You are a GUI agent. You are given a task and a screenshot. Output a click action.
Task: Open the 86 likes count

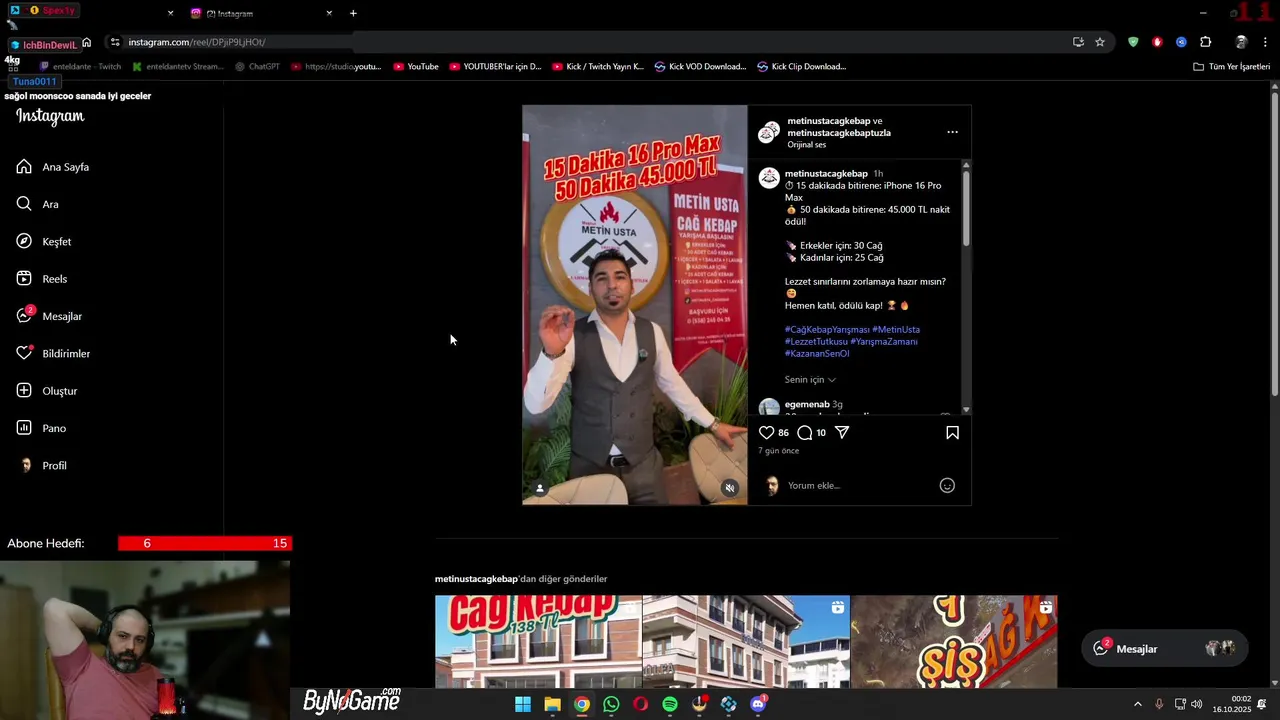(783, 433)
